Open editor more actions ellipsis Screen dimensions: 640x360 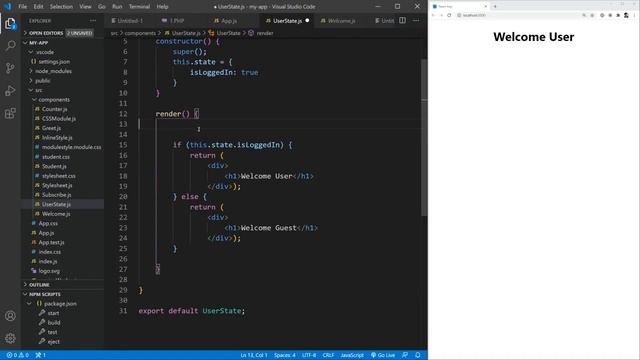click(x=416, y=20)
